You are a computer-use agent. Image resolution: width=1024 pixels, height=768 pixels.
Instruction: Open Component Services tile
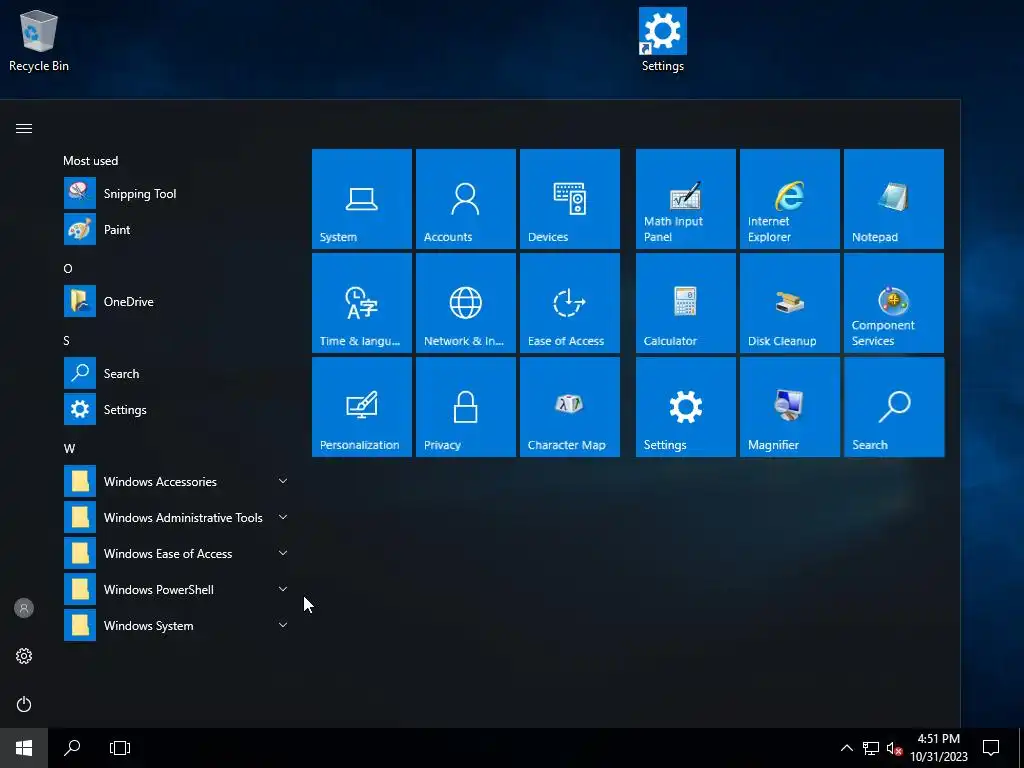pos(893,302)
